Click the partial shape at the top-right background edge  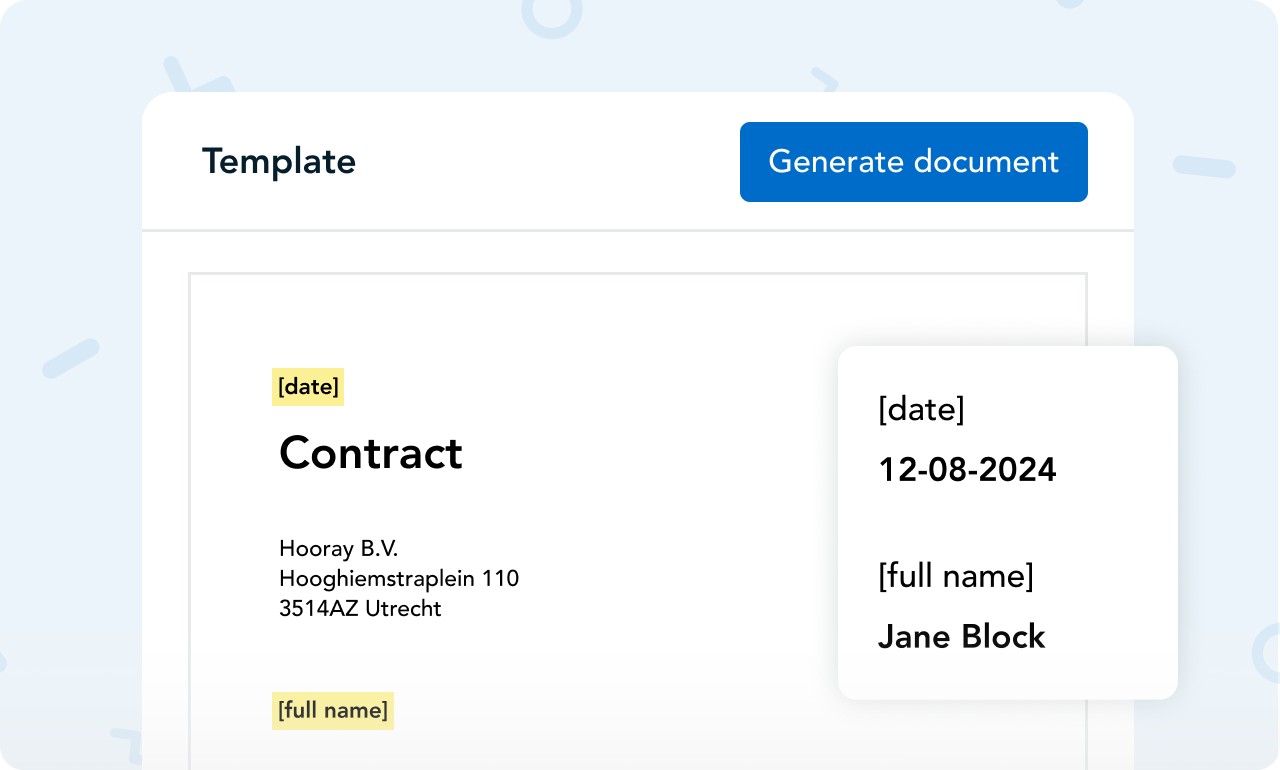[1071, 4]
